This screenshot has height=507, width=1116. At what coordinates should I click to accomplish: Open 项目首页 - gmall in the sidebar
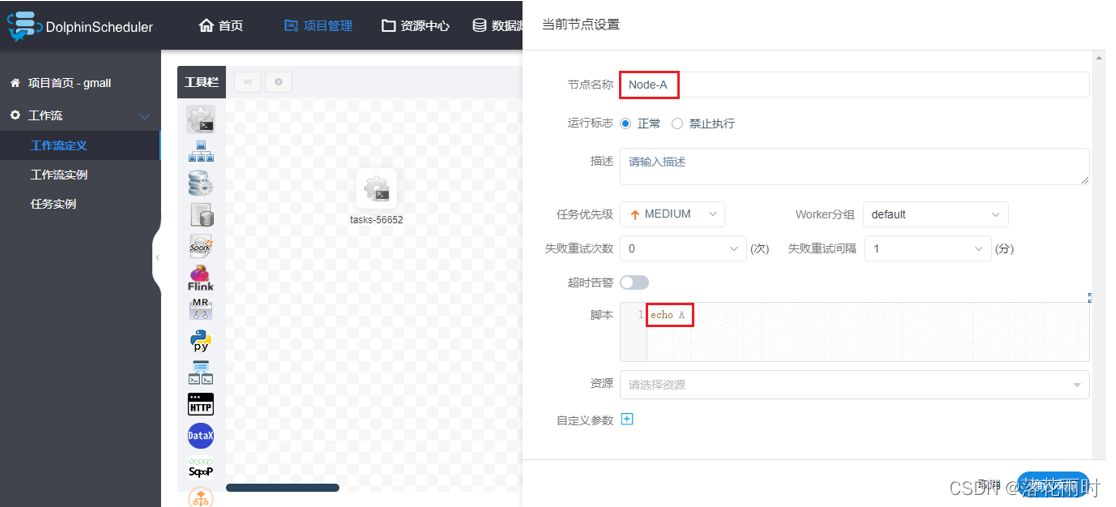80,83
